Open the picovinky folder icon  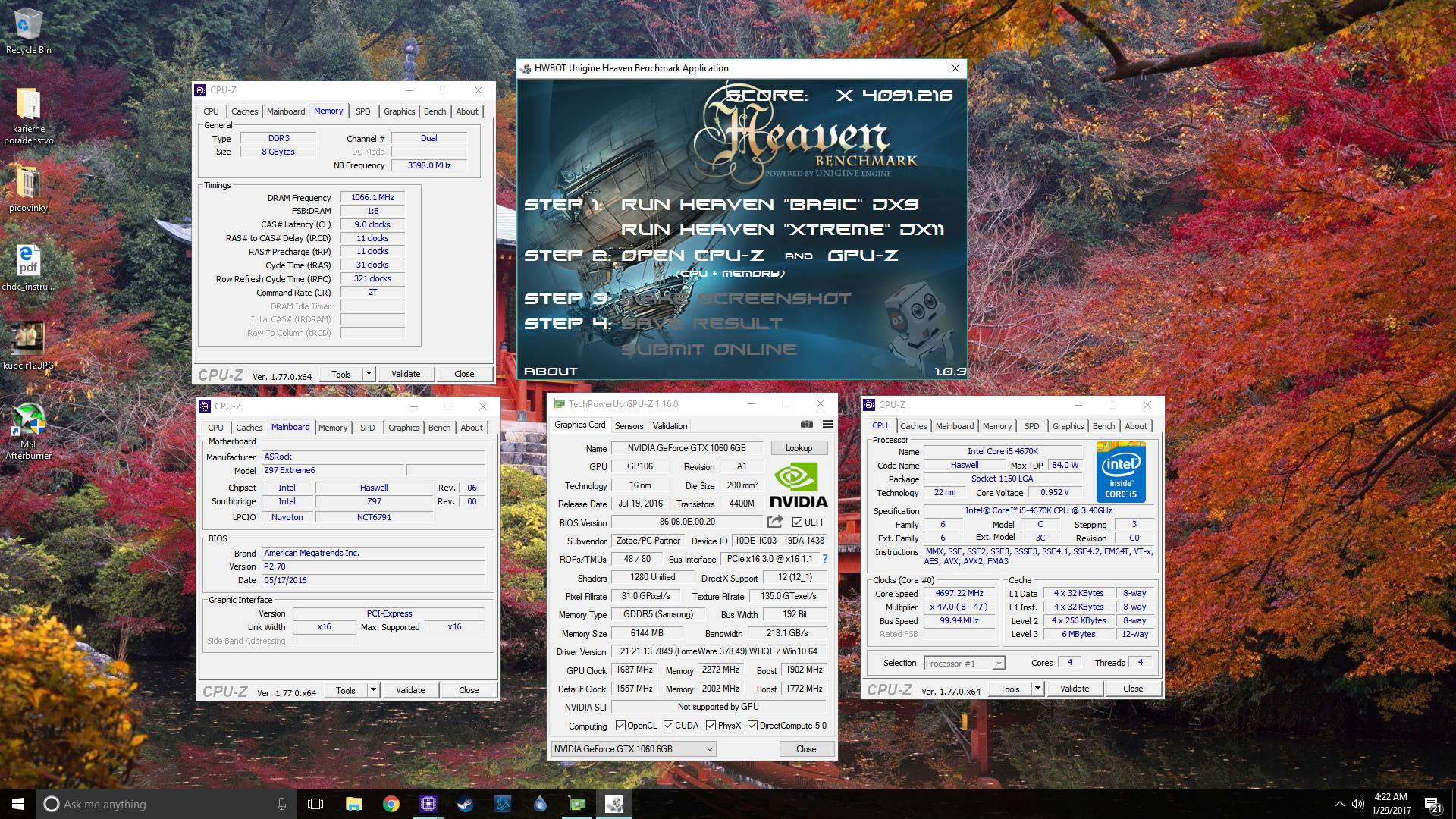[28, 190]
